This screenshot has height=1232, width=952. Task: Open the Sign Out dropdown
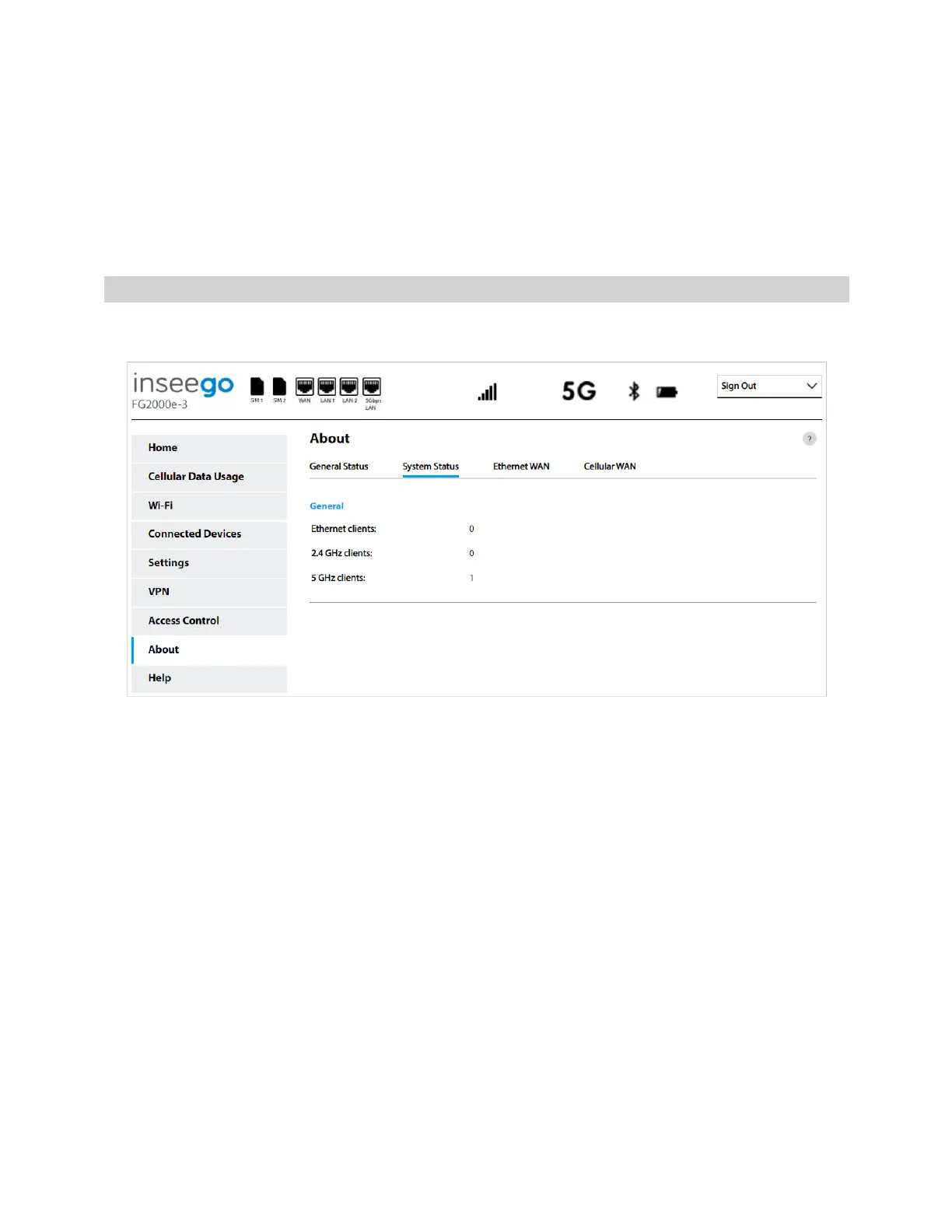[768, 386]
